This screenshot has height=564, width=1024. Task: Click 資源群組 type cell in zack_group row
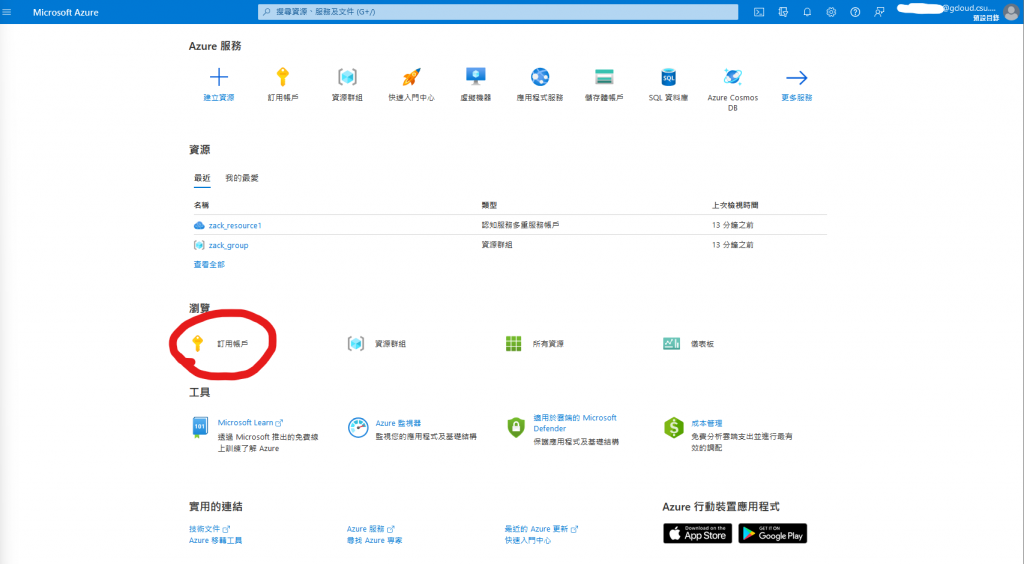coord(497,245)
